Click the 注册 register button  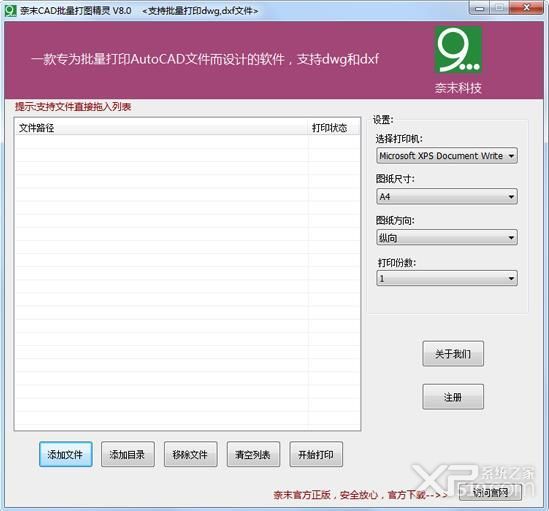[x=453, y=397]
